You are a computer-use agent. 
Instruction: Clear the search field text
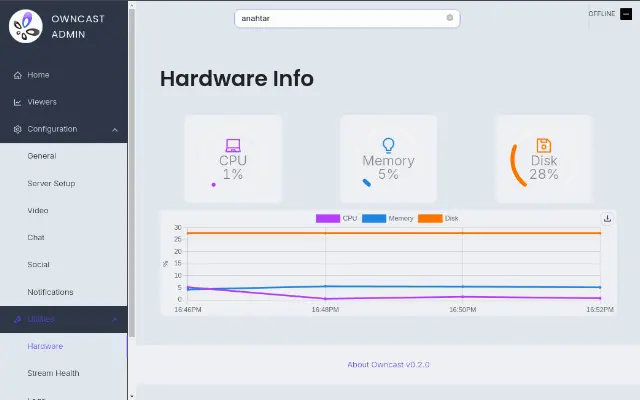coord(450,18)
